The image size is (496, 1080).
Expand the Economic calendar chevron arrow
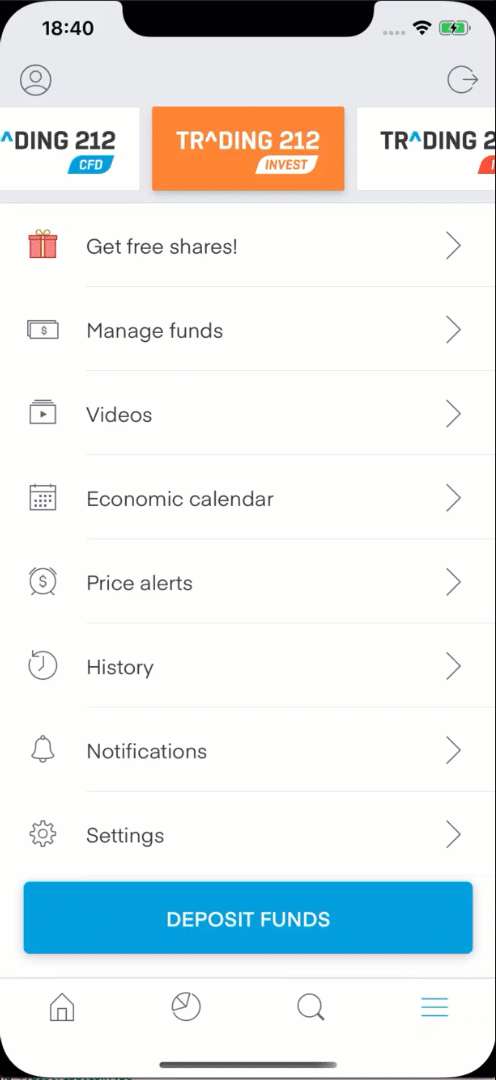[453, 497]
